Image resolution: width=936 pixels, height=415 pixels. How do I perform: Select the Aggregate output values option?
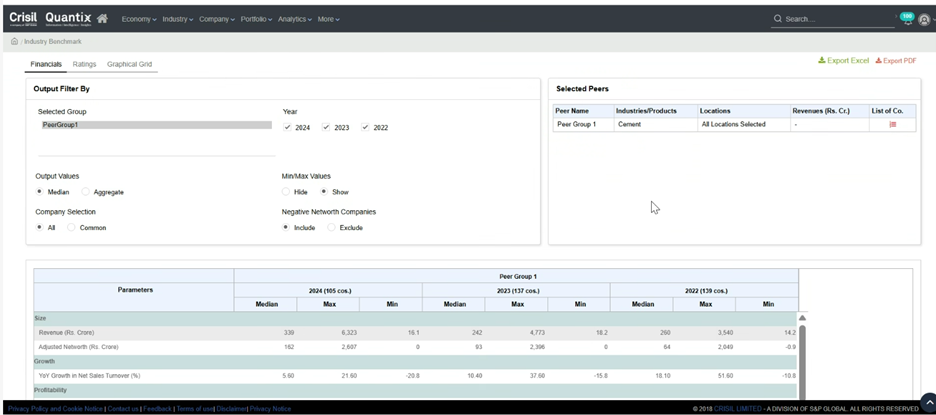[x=86, y=192]
